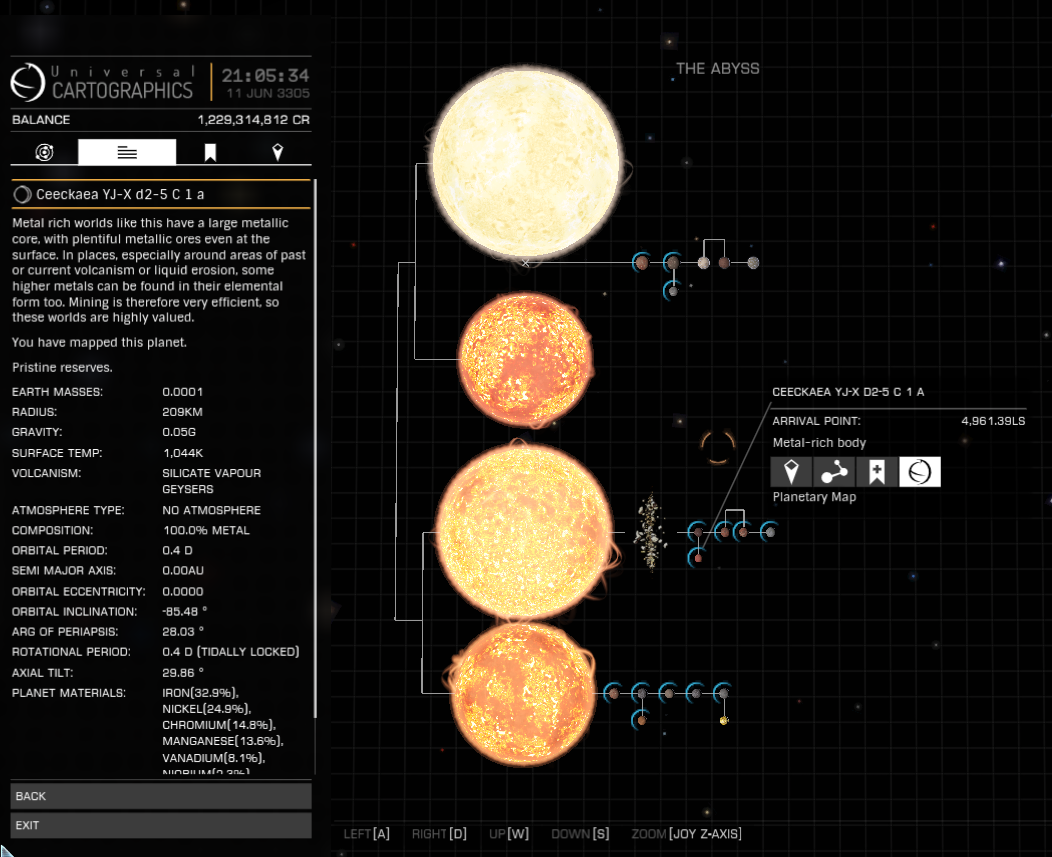The height and width of the screenshot is (857, 1052).
Task: Select the second orange star below the yellow one
Action: (525, 359)
